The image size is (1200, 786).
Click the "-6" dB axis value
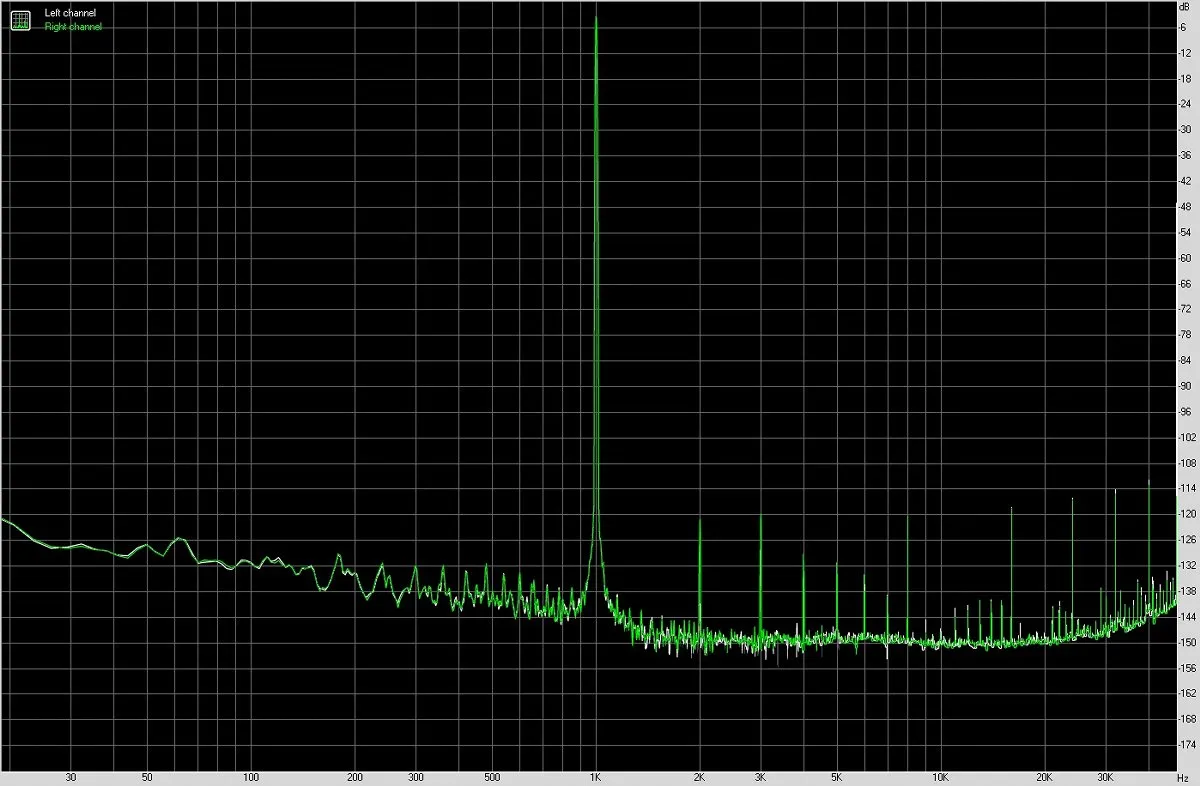pyautogui.click(x=1183, y=26)
